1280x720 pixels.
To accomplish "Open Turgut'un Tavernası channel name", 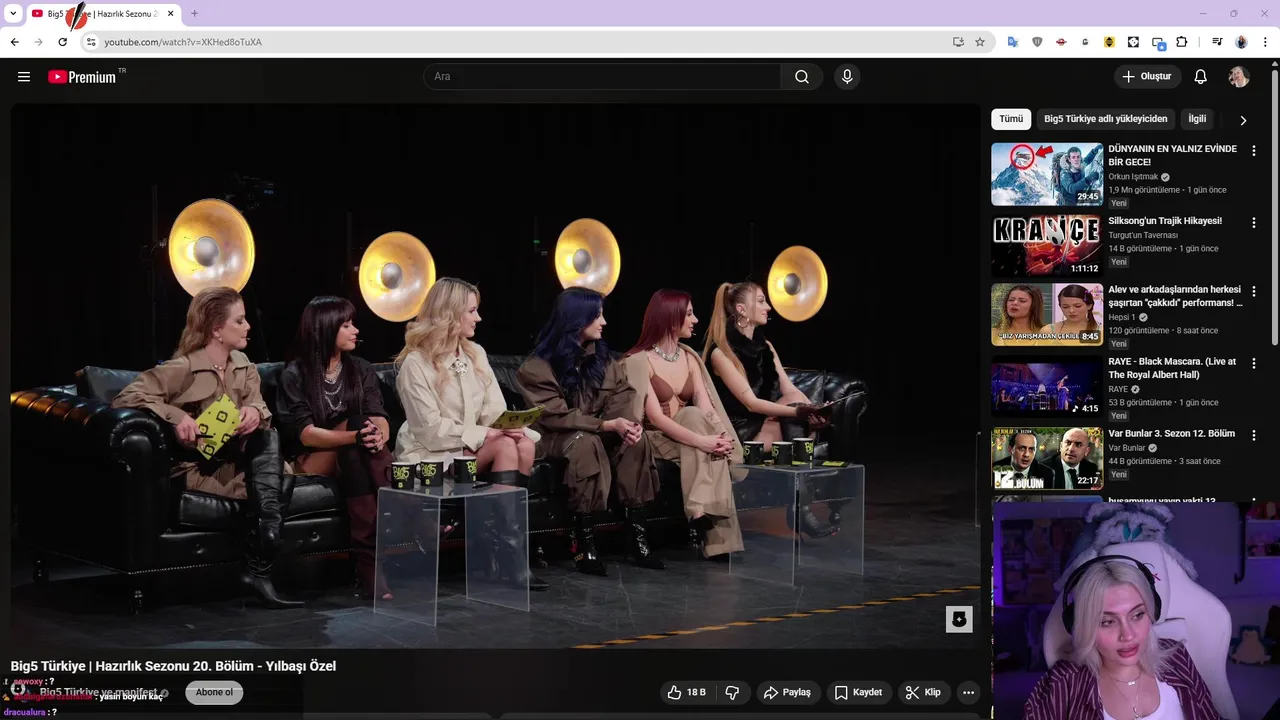I will (1143, 235).
